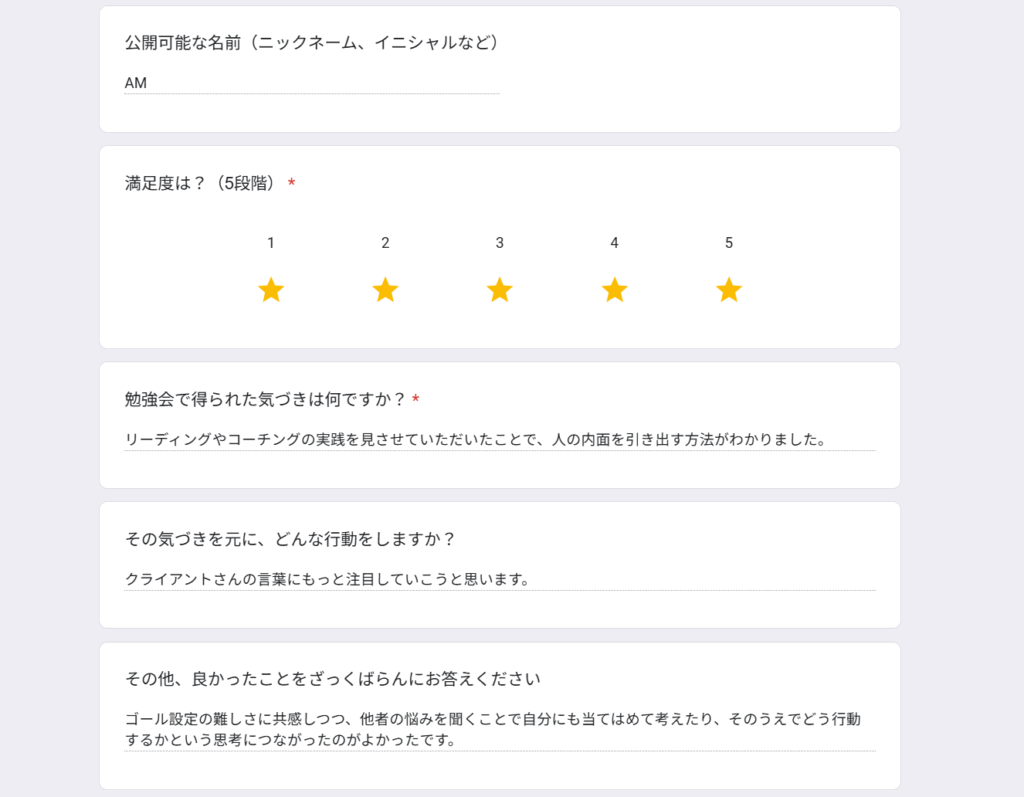The height and width of the screenshot is (797, 1024).
Task: Set satisfaction to the fourth star
Action: click(x=614, y=290)
